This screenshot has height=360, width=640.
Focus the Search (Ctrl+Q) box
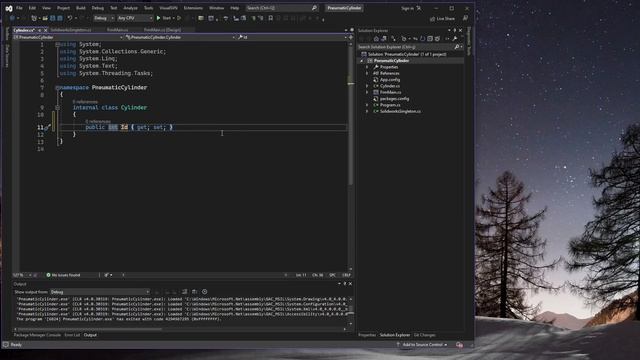(282, 8)
